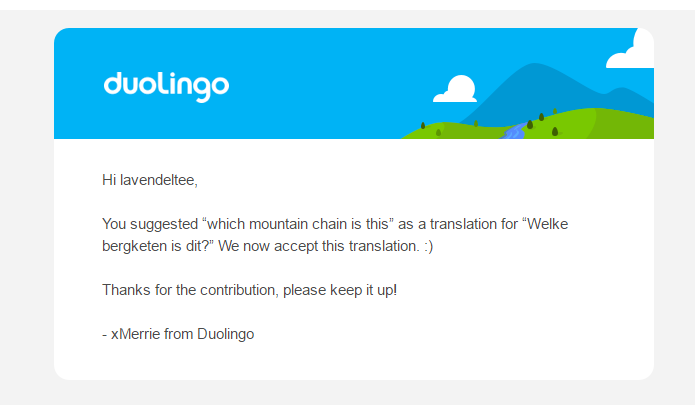695x405 pixels.
Task: Click the words "You suggested"
Action: point(150,224)
